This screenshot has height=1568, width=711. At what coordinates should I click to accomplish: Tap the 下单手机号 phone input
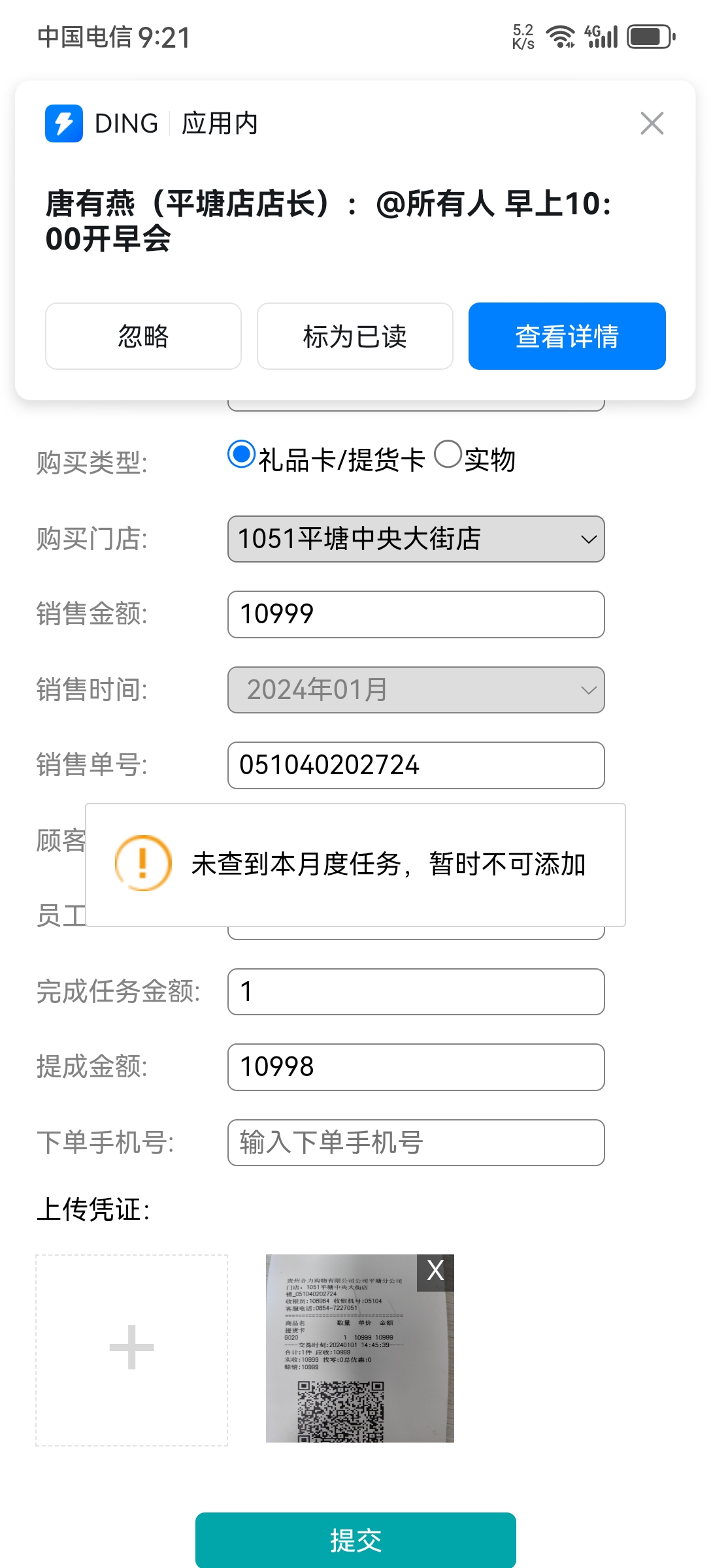click(x=416, y=1143)
